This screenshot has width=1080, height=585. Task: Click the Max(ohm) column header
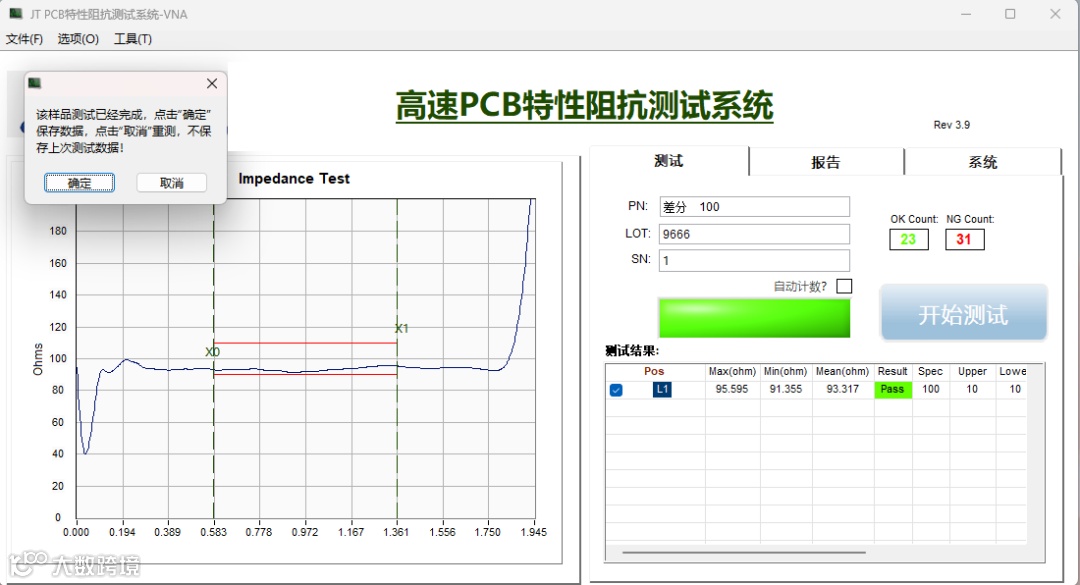pos(732,371)
